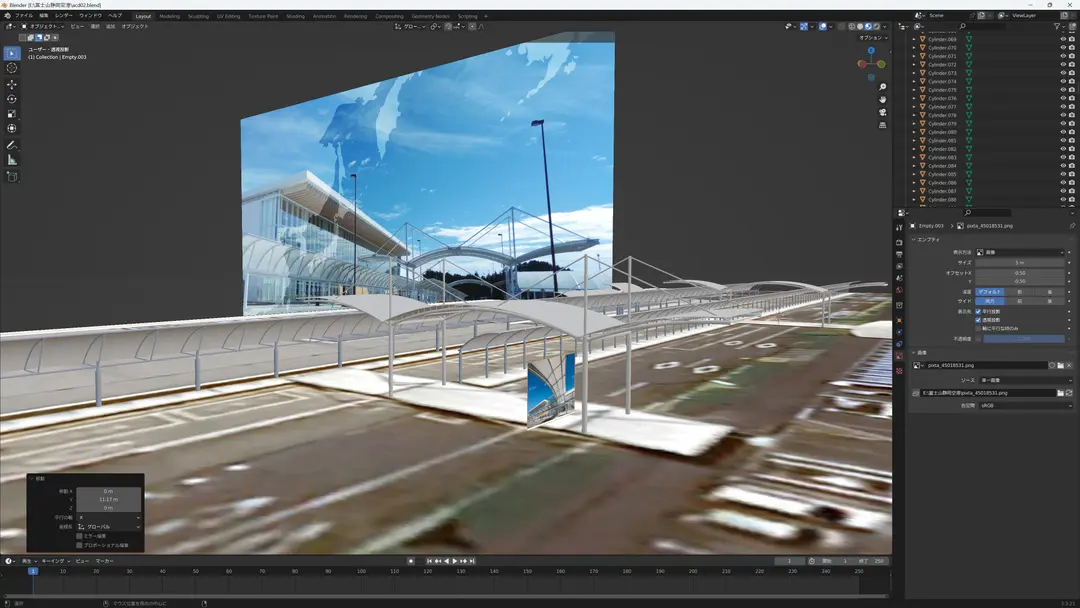Select the Transform tool
Screen dimensions: 1080x608
click(x=12, y=128)
